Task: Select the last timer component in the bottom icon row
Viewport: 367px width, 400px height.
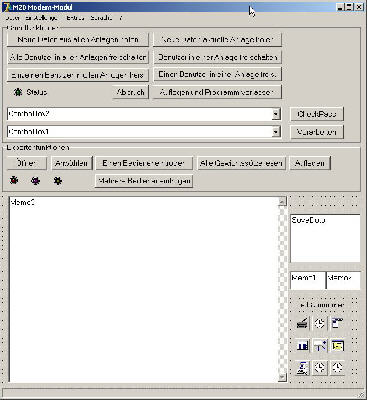Action: (337, 368)
